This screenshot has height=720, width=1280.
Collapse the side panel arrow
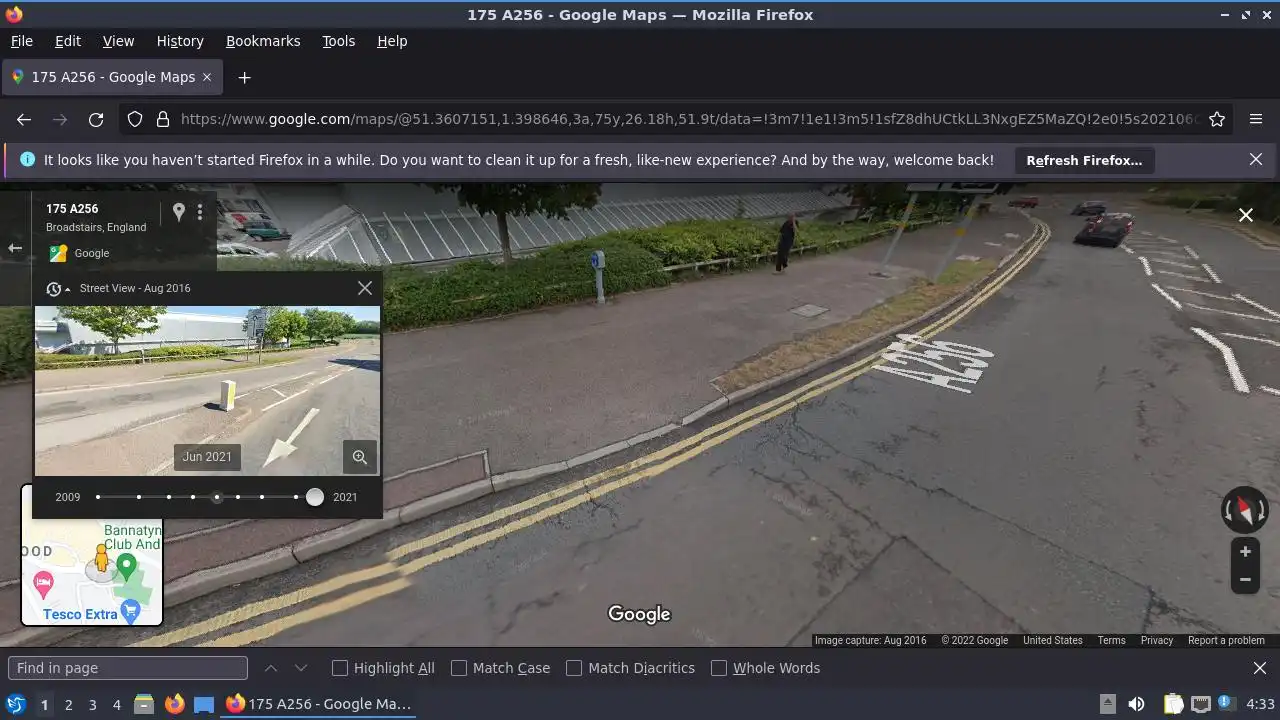click(x=15, y=248)
